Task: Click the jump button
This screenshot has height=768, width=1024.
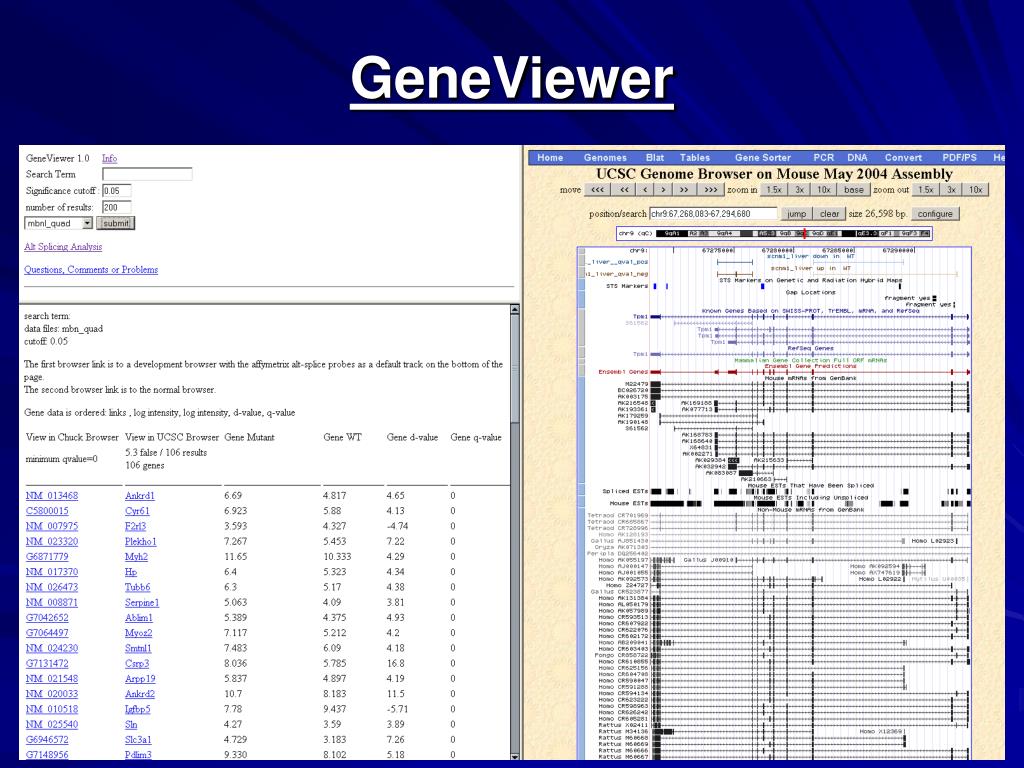Action: click(x=796, y=214)
